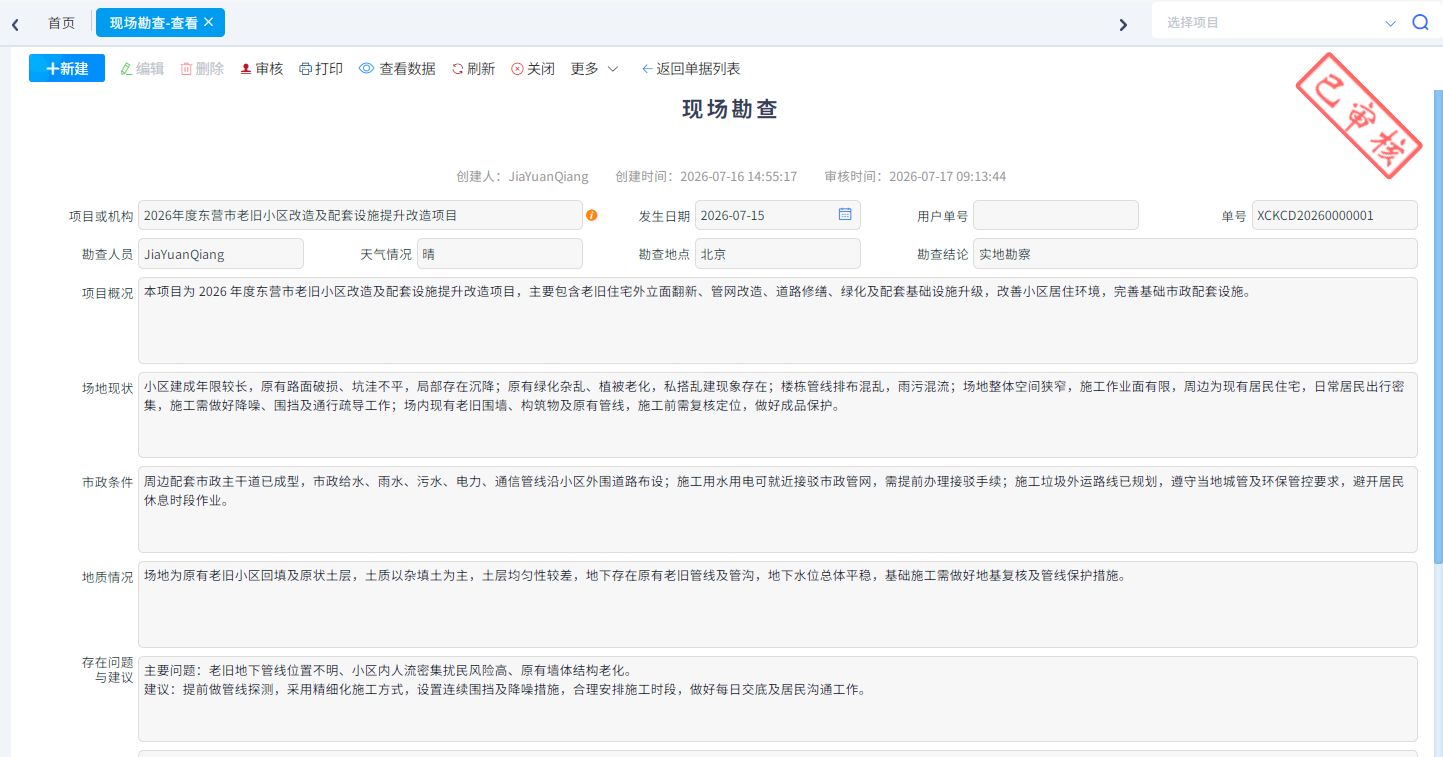Click the 删除 trash icon

[x=186, y=69]
